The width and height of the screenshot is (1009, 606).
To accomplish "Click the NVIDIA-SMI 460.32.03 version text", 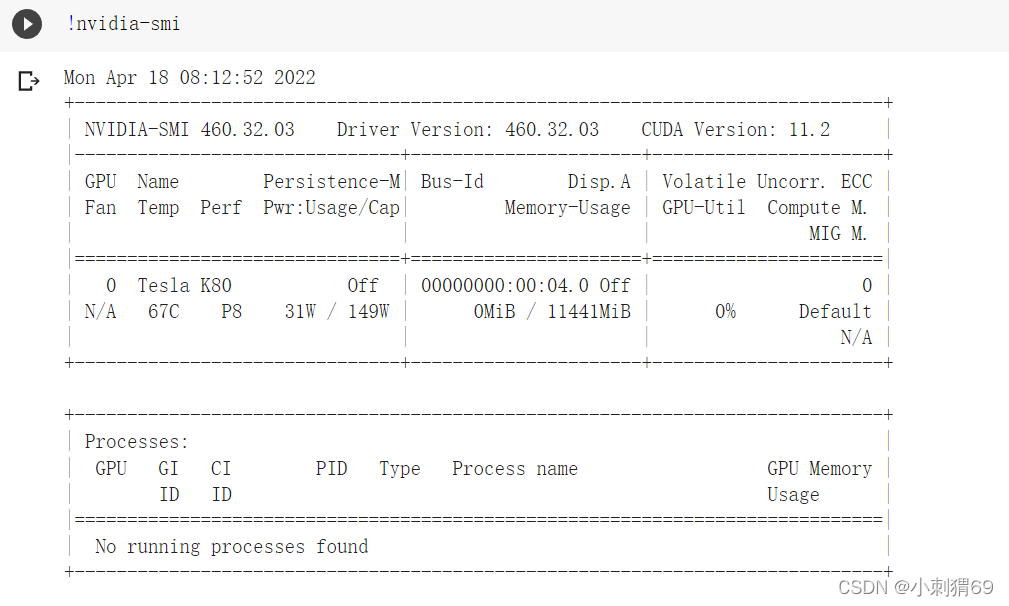I will tap(190, 130).
